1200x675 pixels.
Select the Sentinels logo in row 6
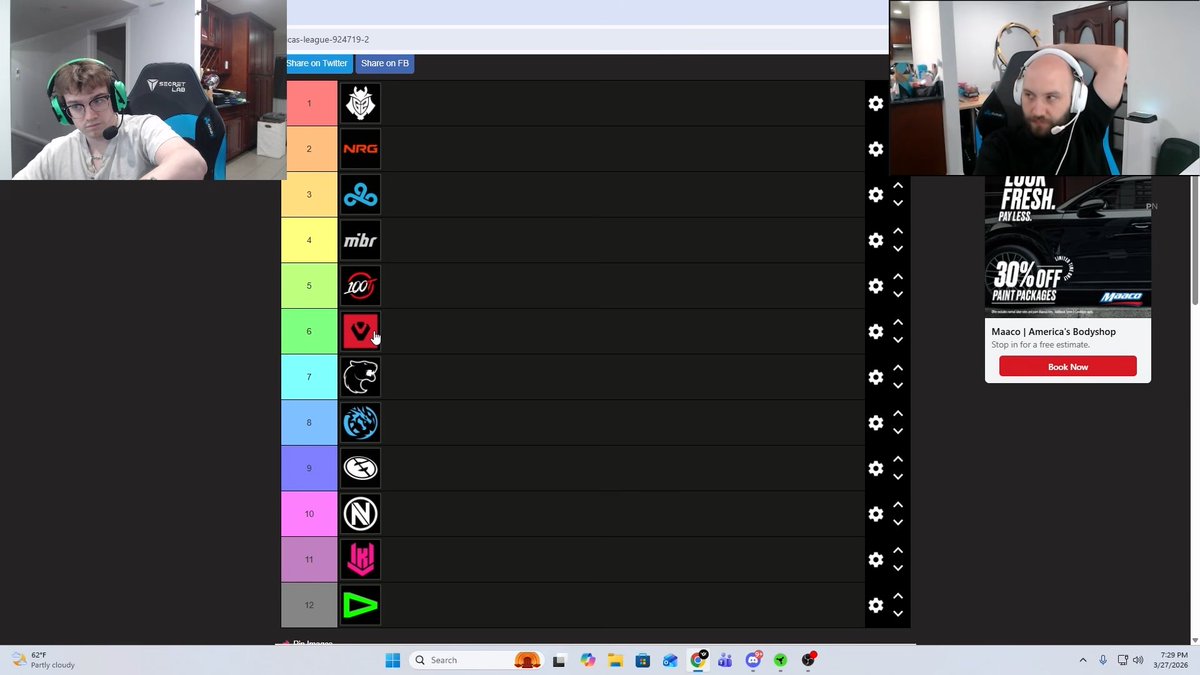click(360, 331)
